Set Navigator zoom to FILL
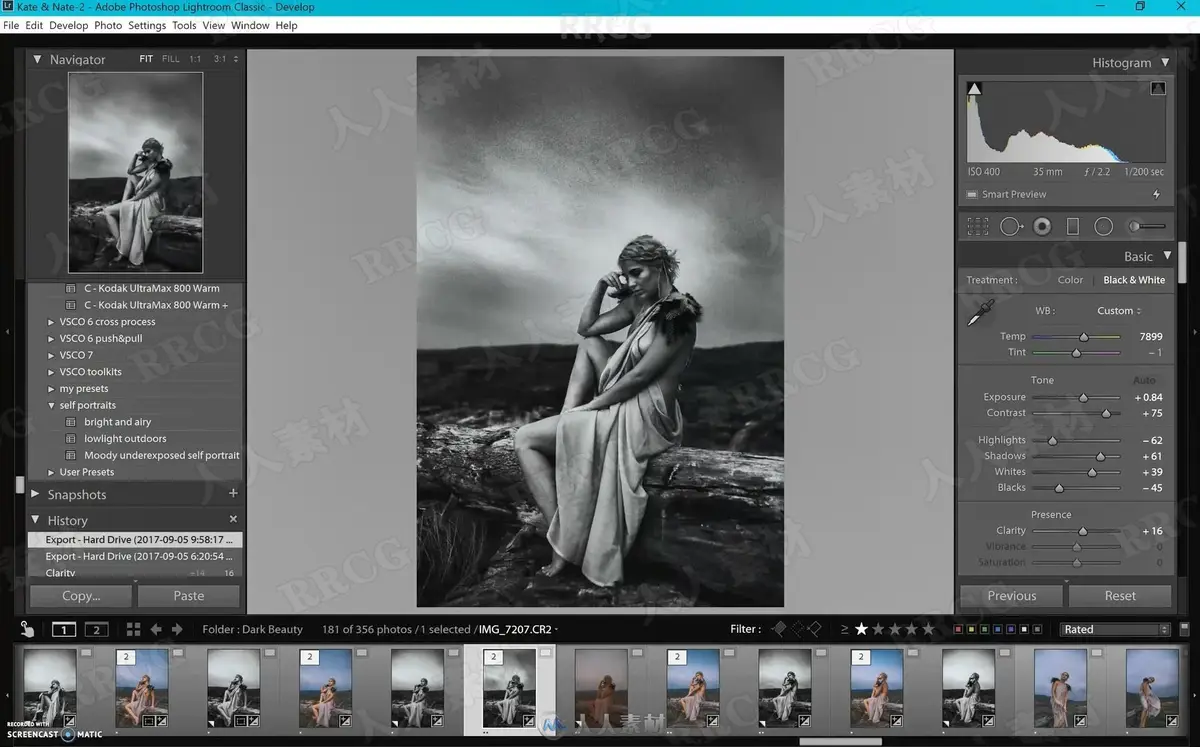Screen dimensions: 1200x747 (x=171, y=59)
